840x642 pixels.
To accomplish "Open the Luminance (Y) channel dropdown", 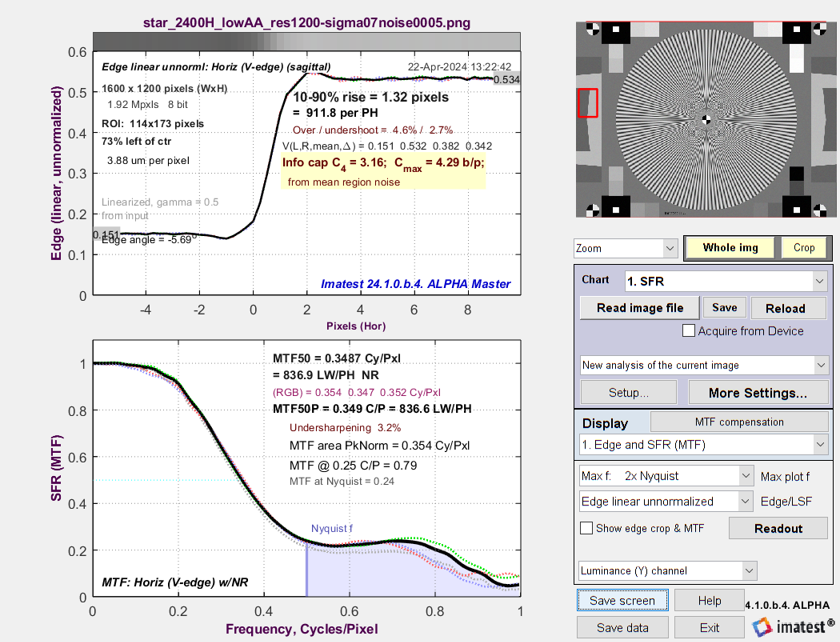I will click(x=666, y=571).
